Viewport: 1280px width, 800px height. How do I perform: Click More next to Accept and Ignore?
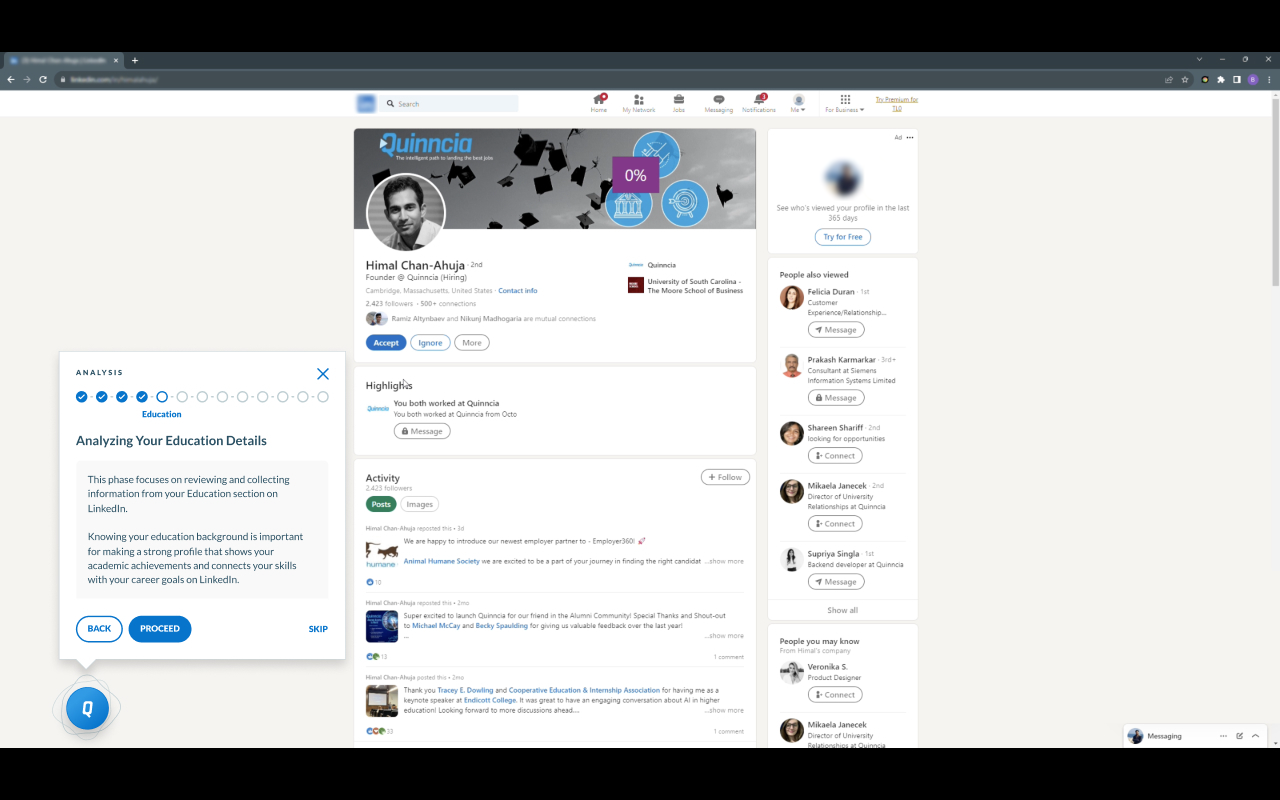471,342
